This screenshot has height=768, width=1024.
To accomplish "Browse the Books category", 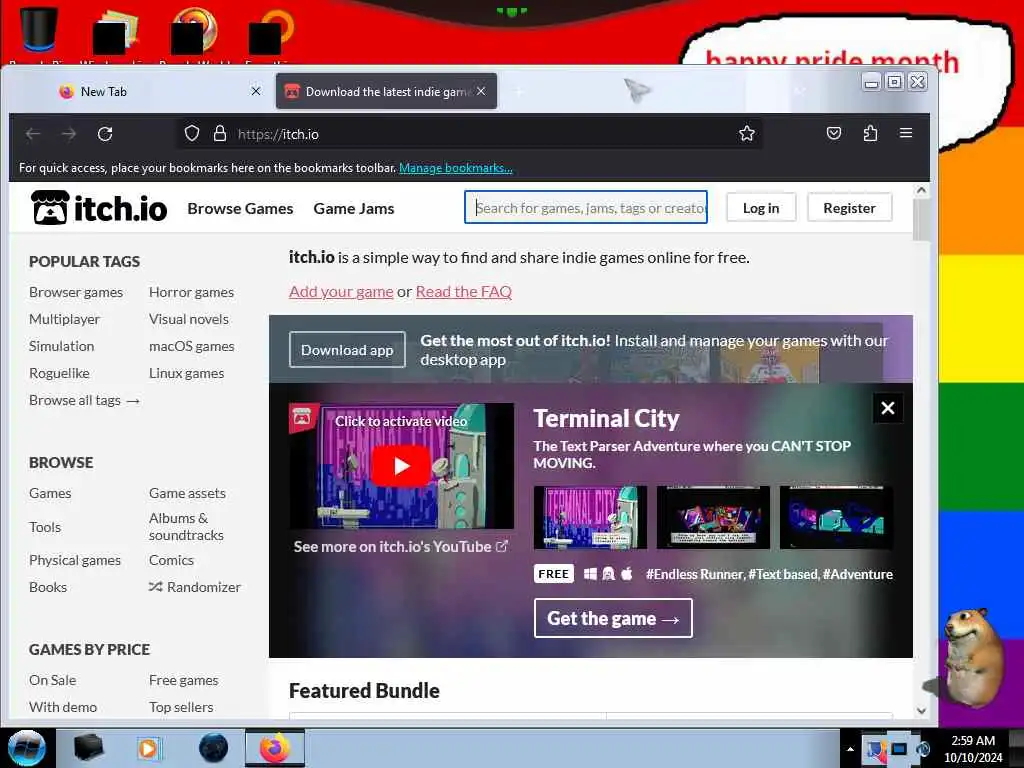I will pos(48,587).
